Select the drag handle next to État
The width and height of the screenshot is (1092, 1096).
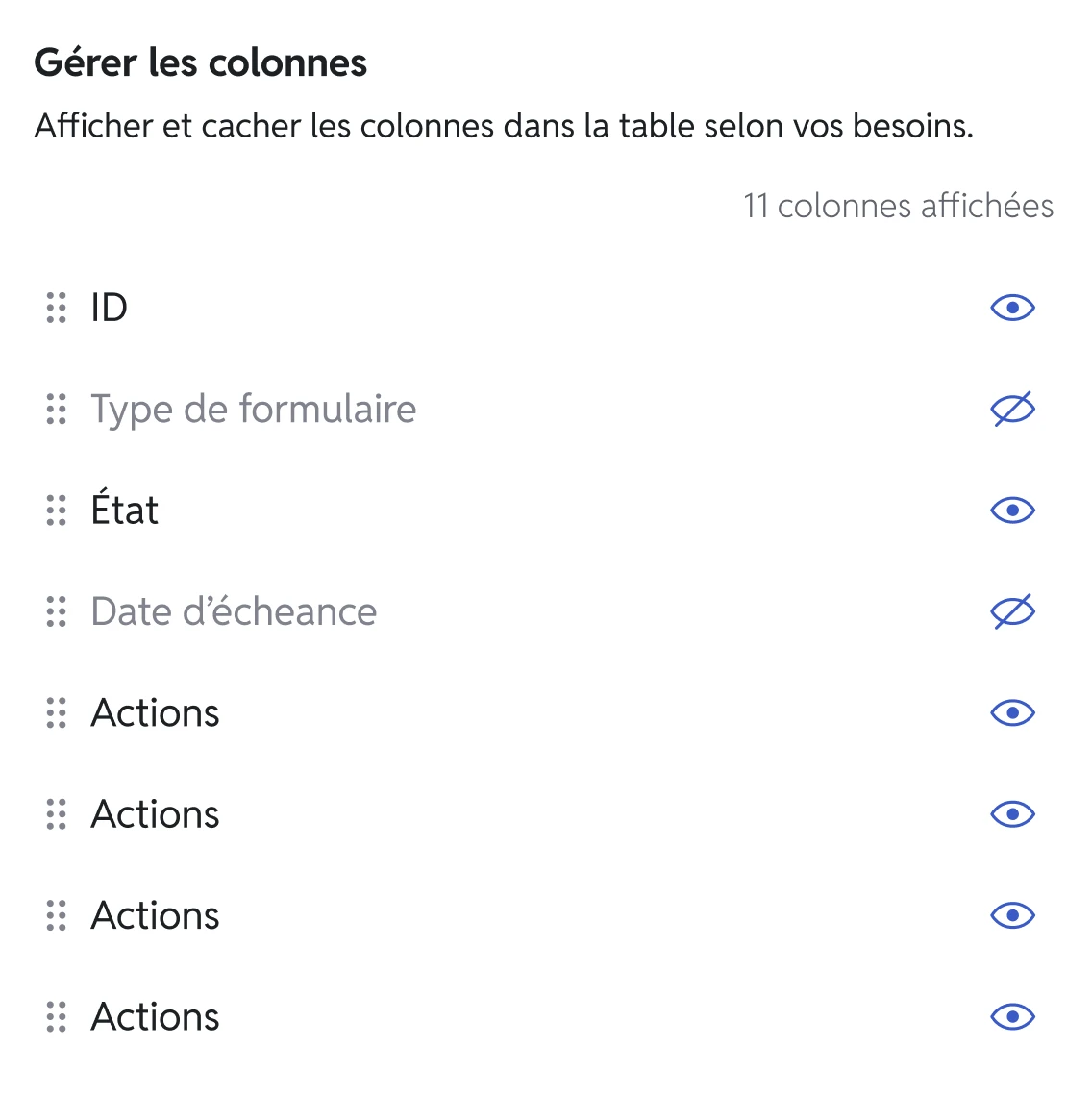click(x=56, y=511)
